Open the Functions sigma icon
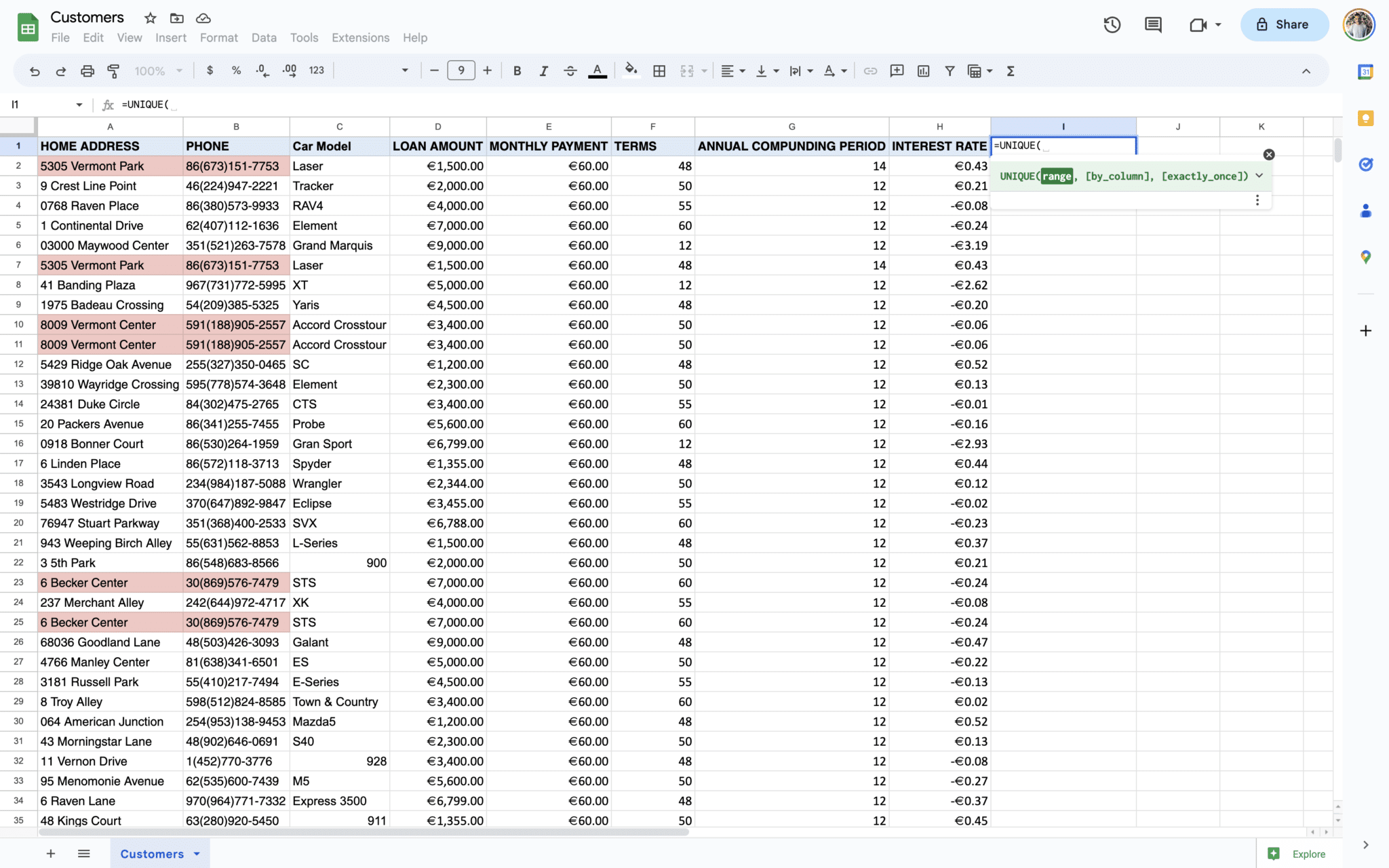Screen dimensions: 1389x868 1010,71
